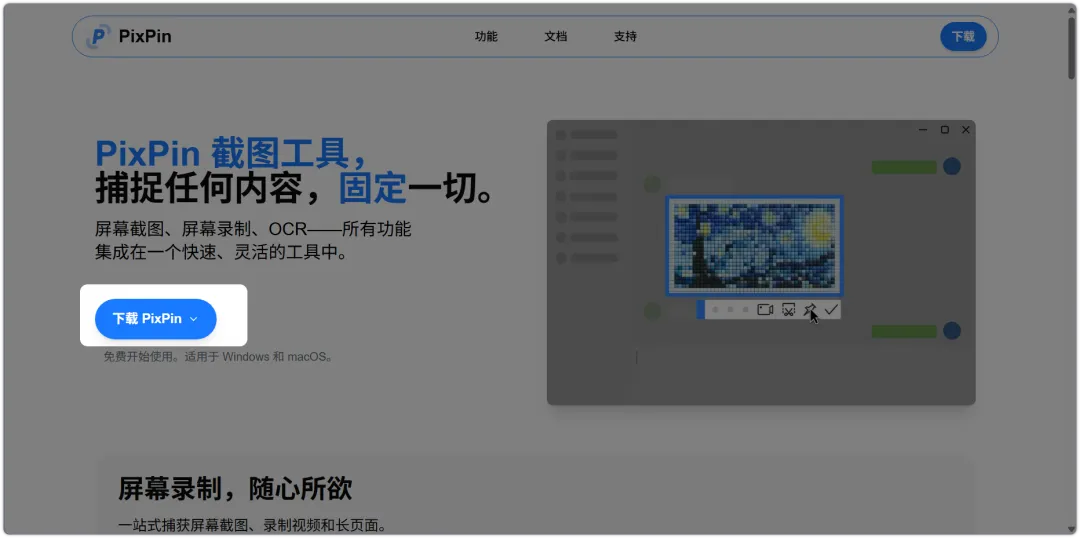1080x538 pixels.
Task: Click the PixPin 截图工具 headline text
Action: [233, 152]
